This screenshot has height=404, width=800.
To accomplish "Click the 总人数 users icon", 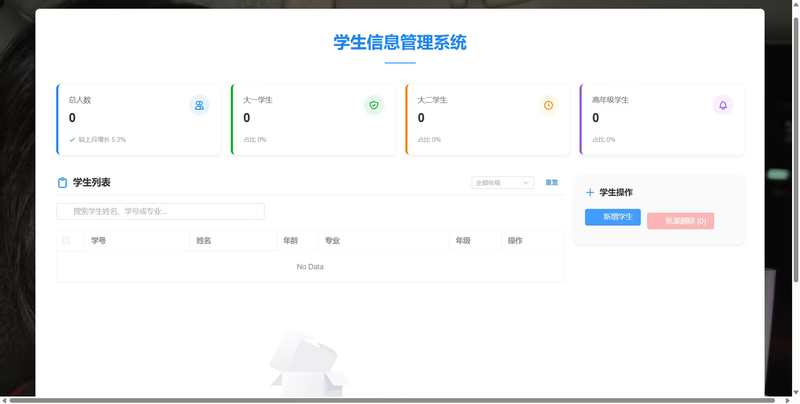I will (199, 105).
